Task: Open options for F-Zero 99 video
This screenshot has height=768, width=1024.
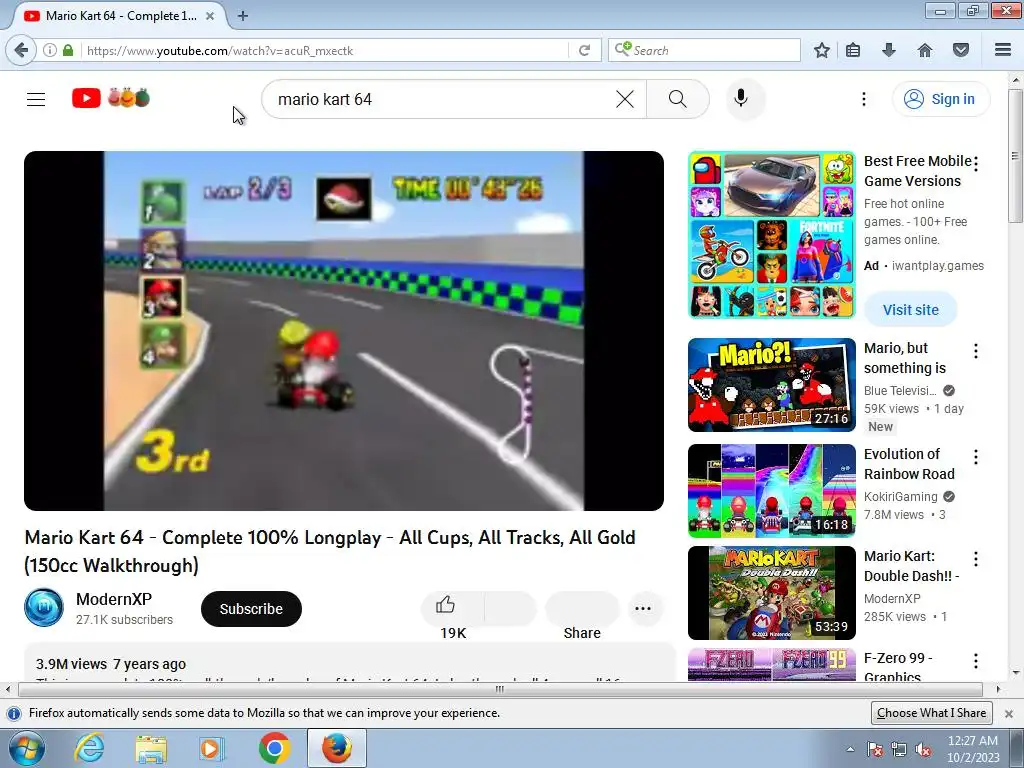Action: (x=976, y=661)
